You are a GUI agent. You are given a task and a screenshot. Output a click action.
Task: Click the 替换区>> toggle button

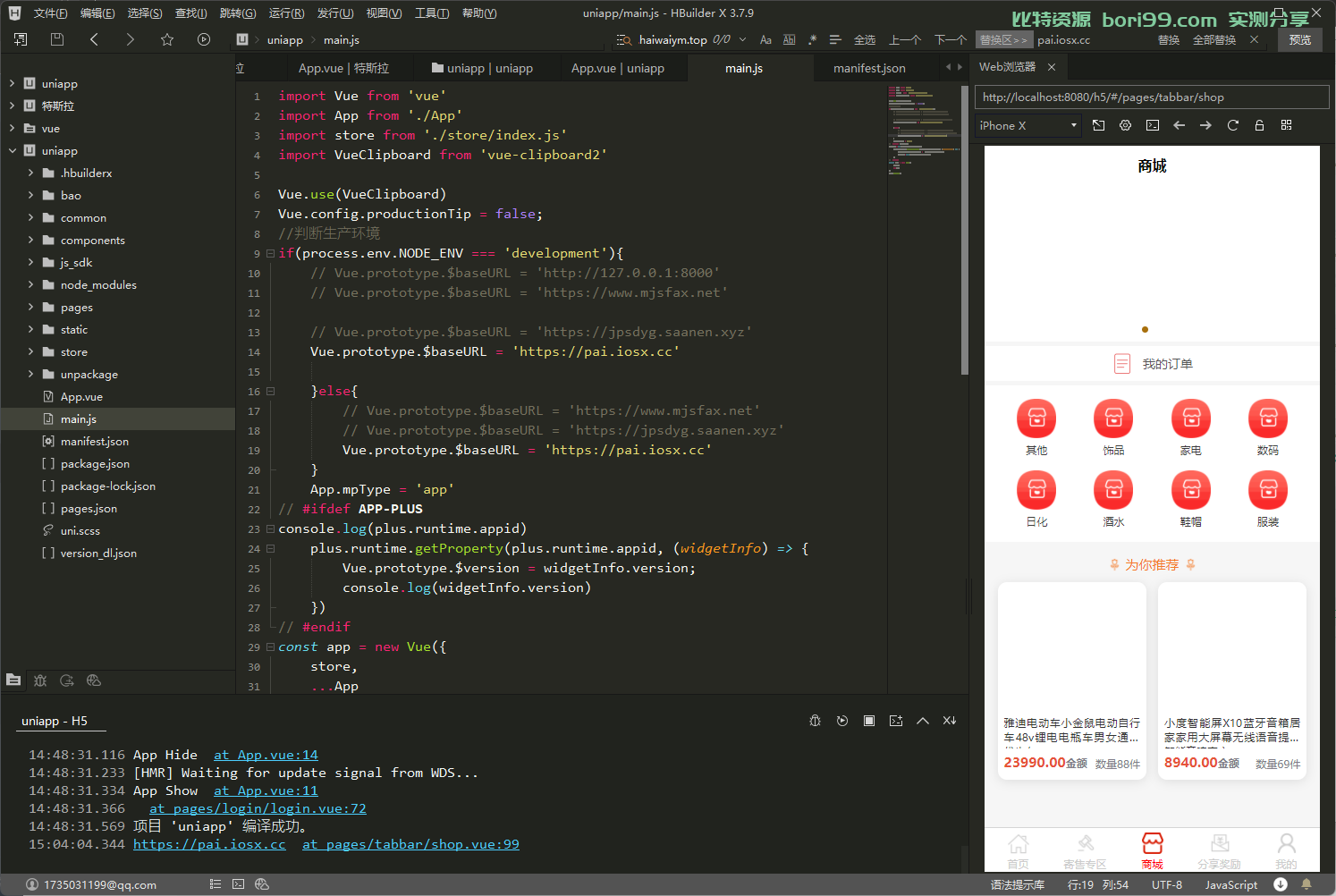click(1003, 39)
